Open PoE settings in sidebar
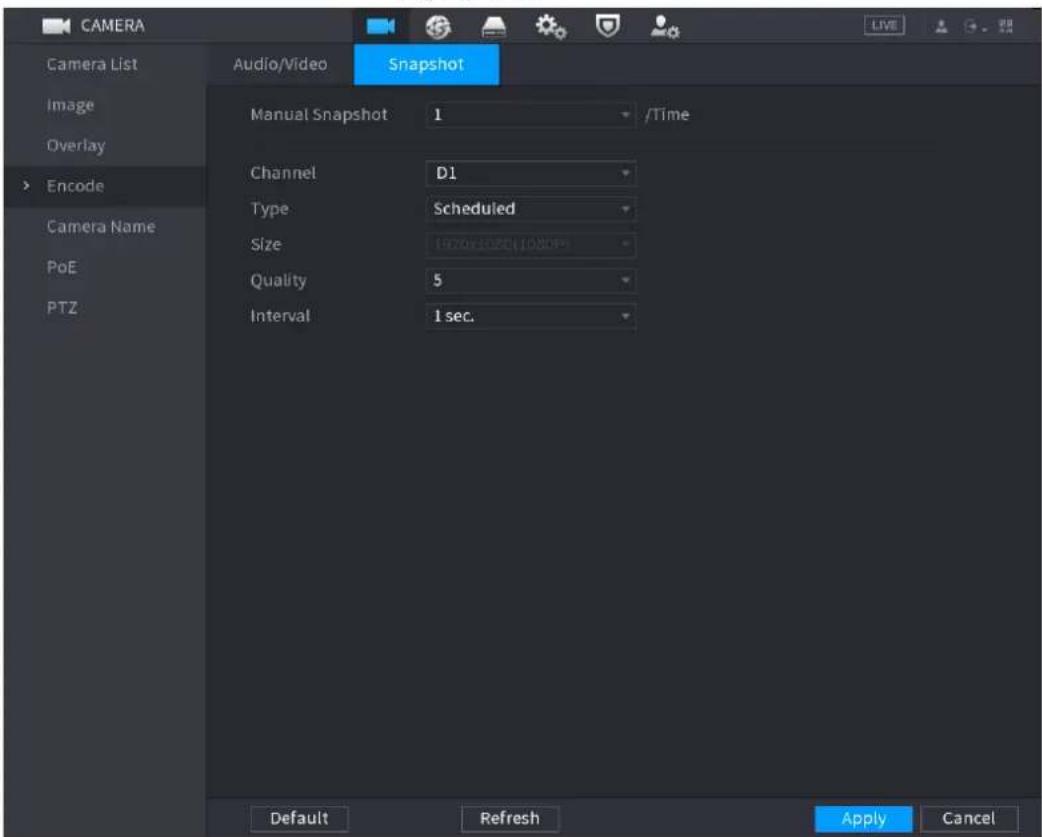This screenshot has height=837, width=1042. click(62, 267)
